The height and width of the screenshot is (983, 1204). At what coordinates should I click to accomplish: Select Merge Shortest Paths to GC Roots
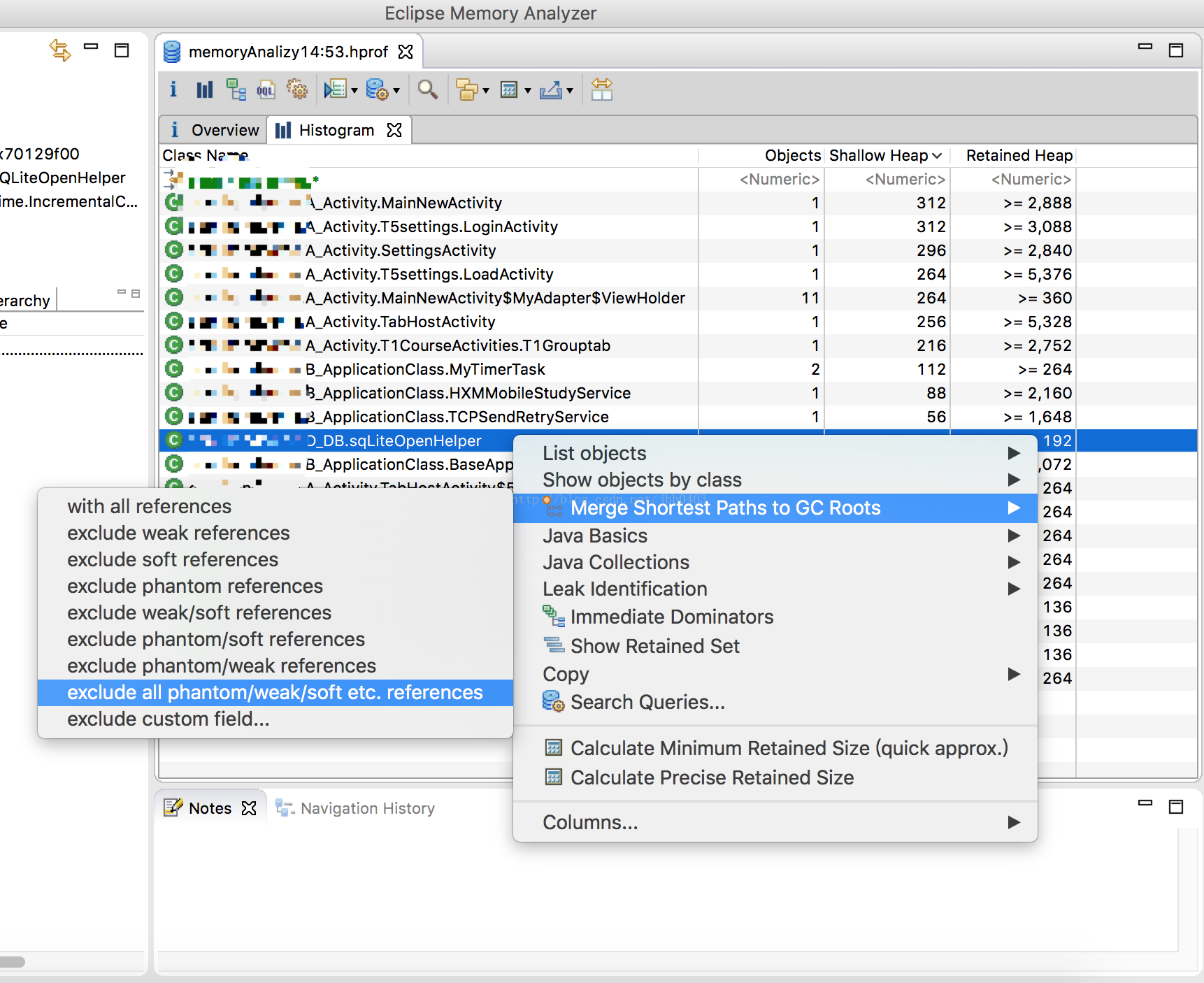tap(775, 508)
